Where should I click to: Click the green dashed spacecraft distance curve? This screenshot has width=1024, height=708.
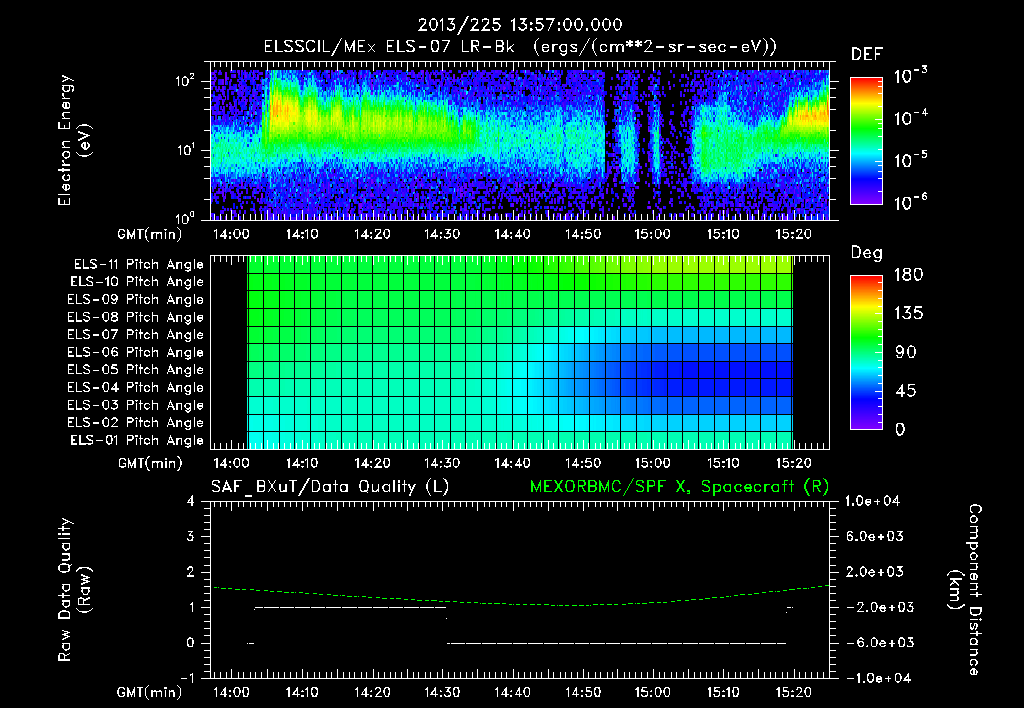tap(522, 603)
